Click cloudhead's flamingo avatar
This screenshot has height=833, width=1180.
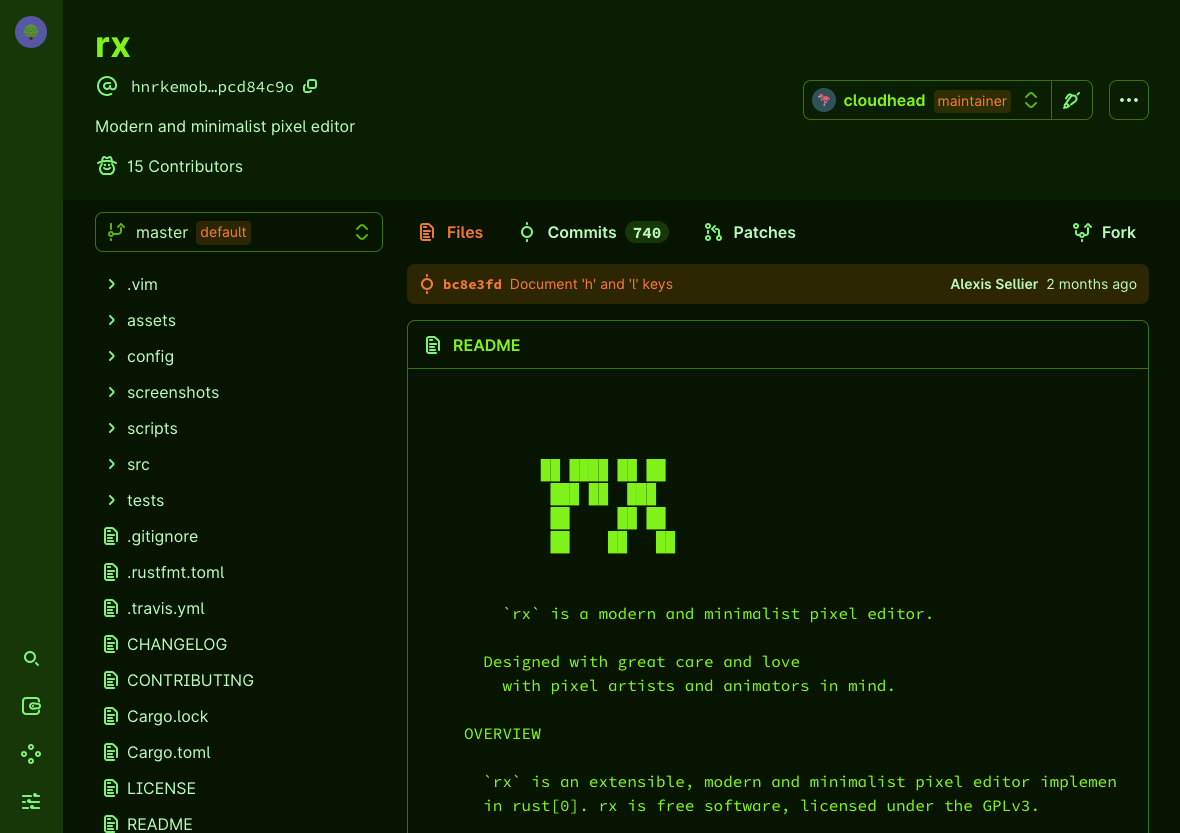point(823,99)
